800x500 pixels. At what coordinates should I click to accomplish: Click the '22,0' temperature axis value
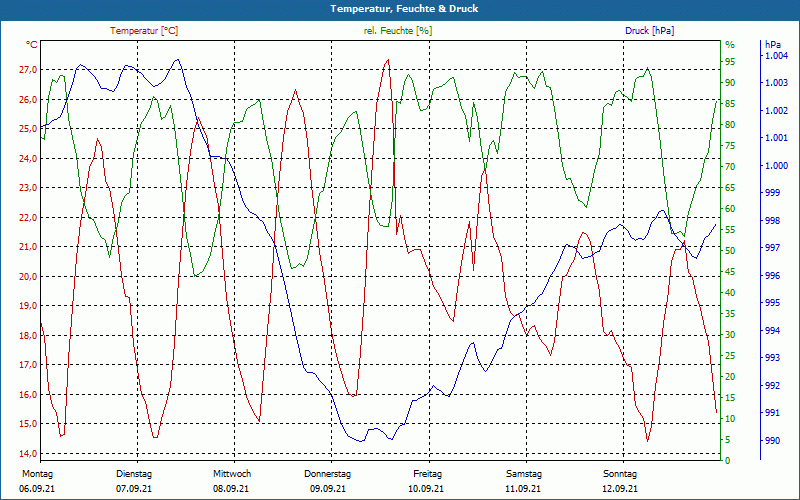tap(28, 218)
